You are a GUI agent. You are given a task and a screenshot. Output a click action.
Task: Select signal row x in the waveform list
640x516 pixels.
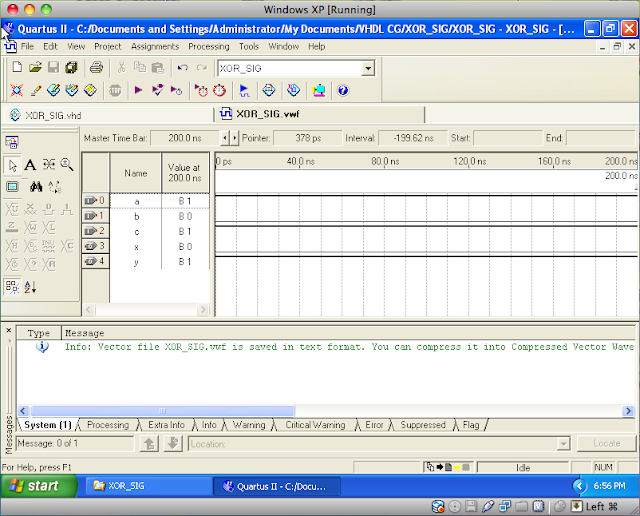pos(136,245)
